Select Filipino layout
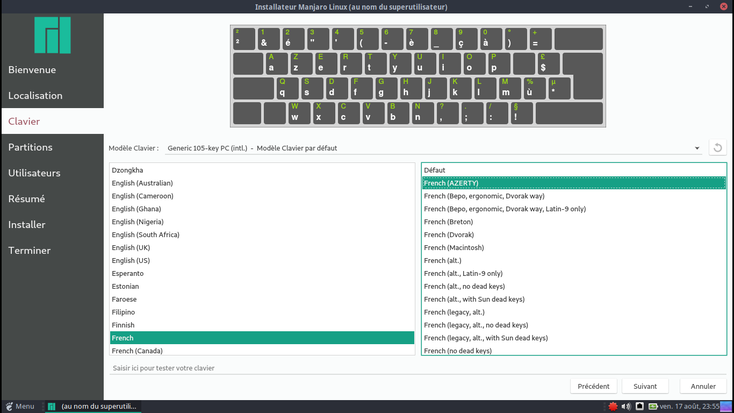 tap(262, 312)
